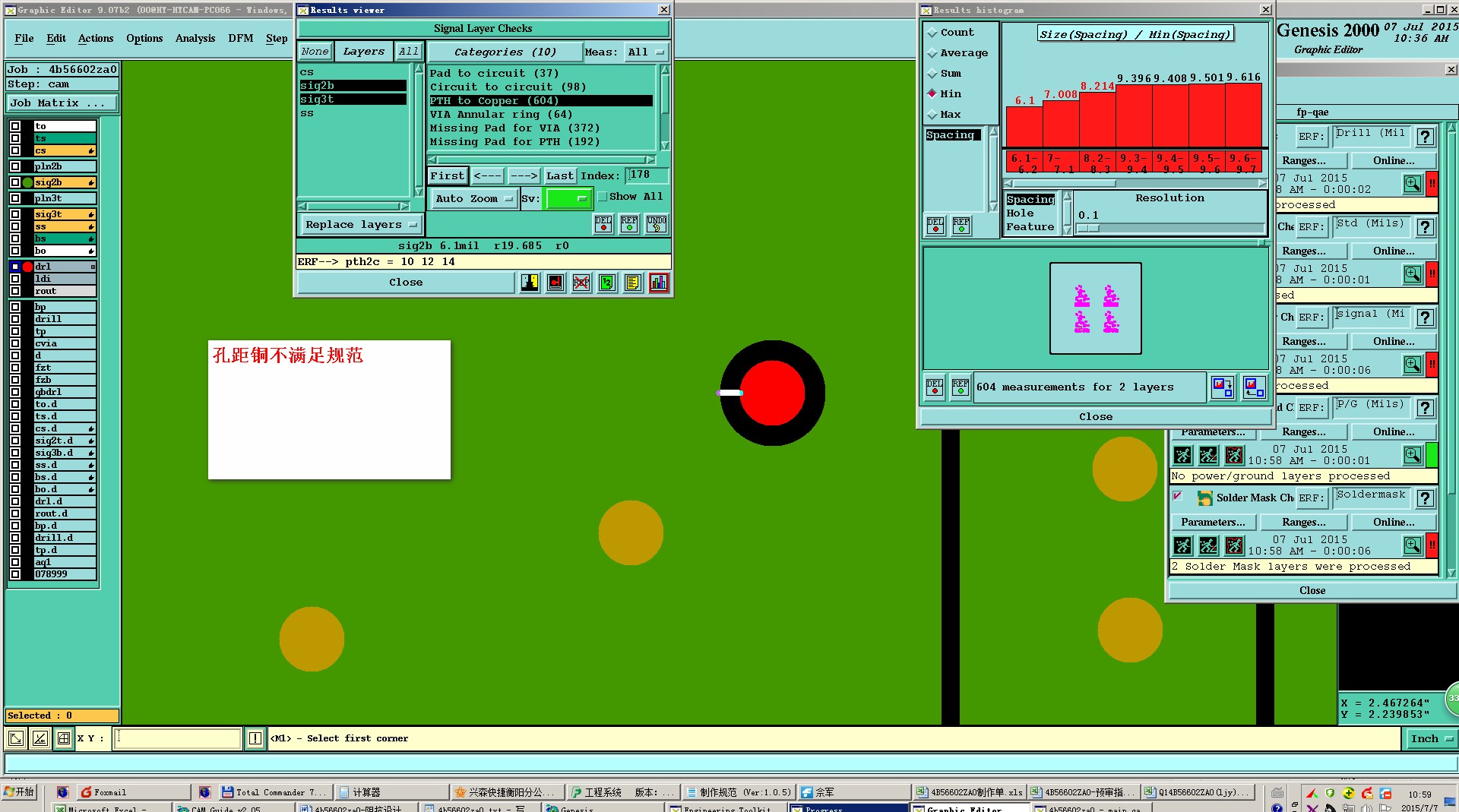Click the red drill snapshot icon in Results viewer
1459x812 pixels.
[555, 283]
